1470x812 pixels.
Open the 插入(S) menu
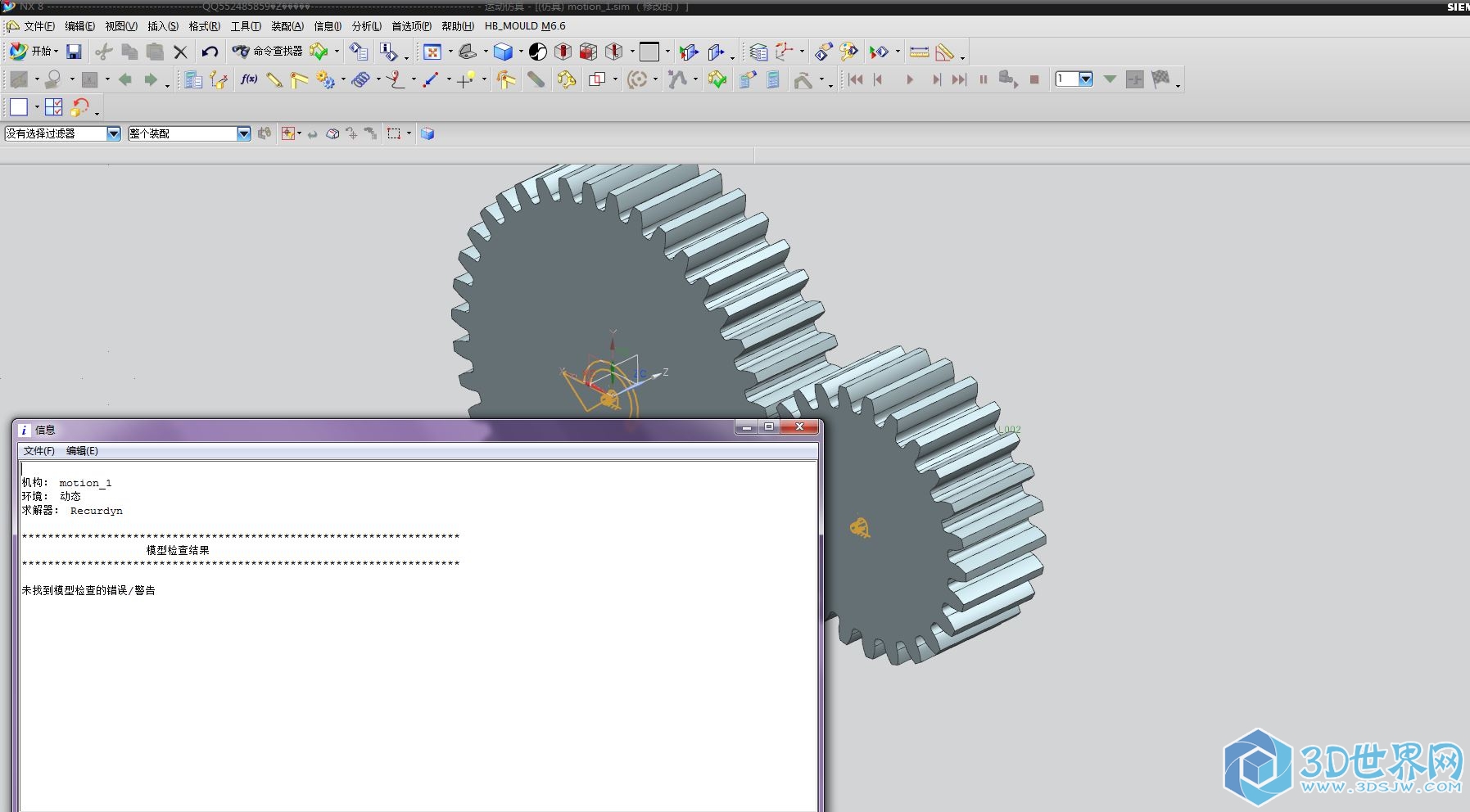[x=163, y=26]
